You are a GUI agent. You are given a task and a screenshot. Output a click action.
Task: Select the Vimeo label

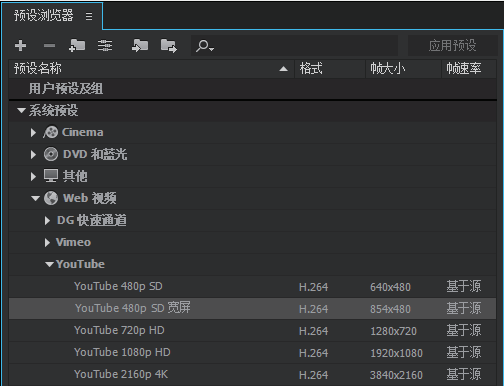coord(73,242)
